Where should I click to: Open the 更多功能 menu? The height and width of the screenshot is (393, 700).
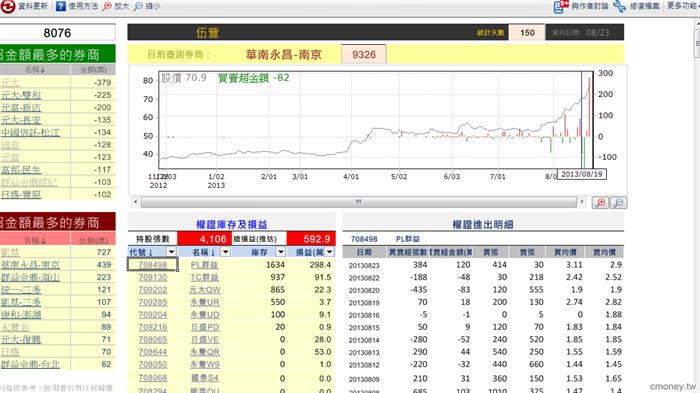[x=683, y=6]
